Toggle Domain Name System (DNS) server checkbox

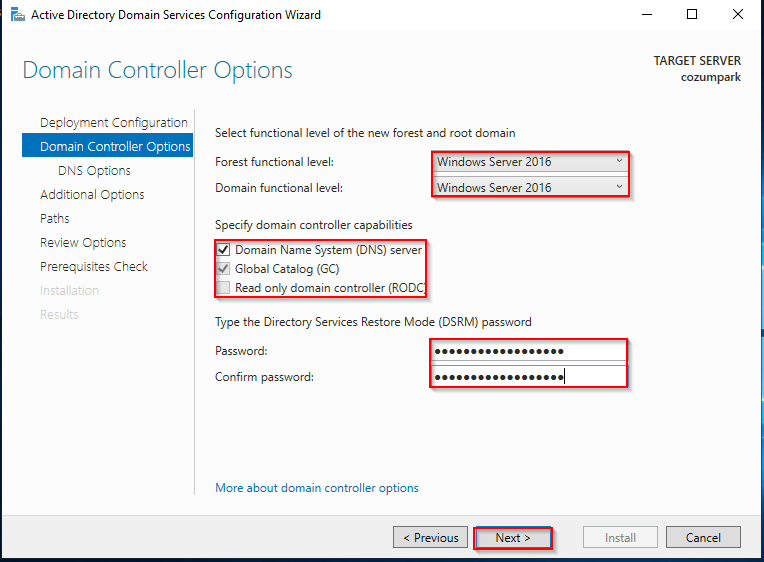(x=223, y=250)
